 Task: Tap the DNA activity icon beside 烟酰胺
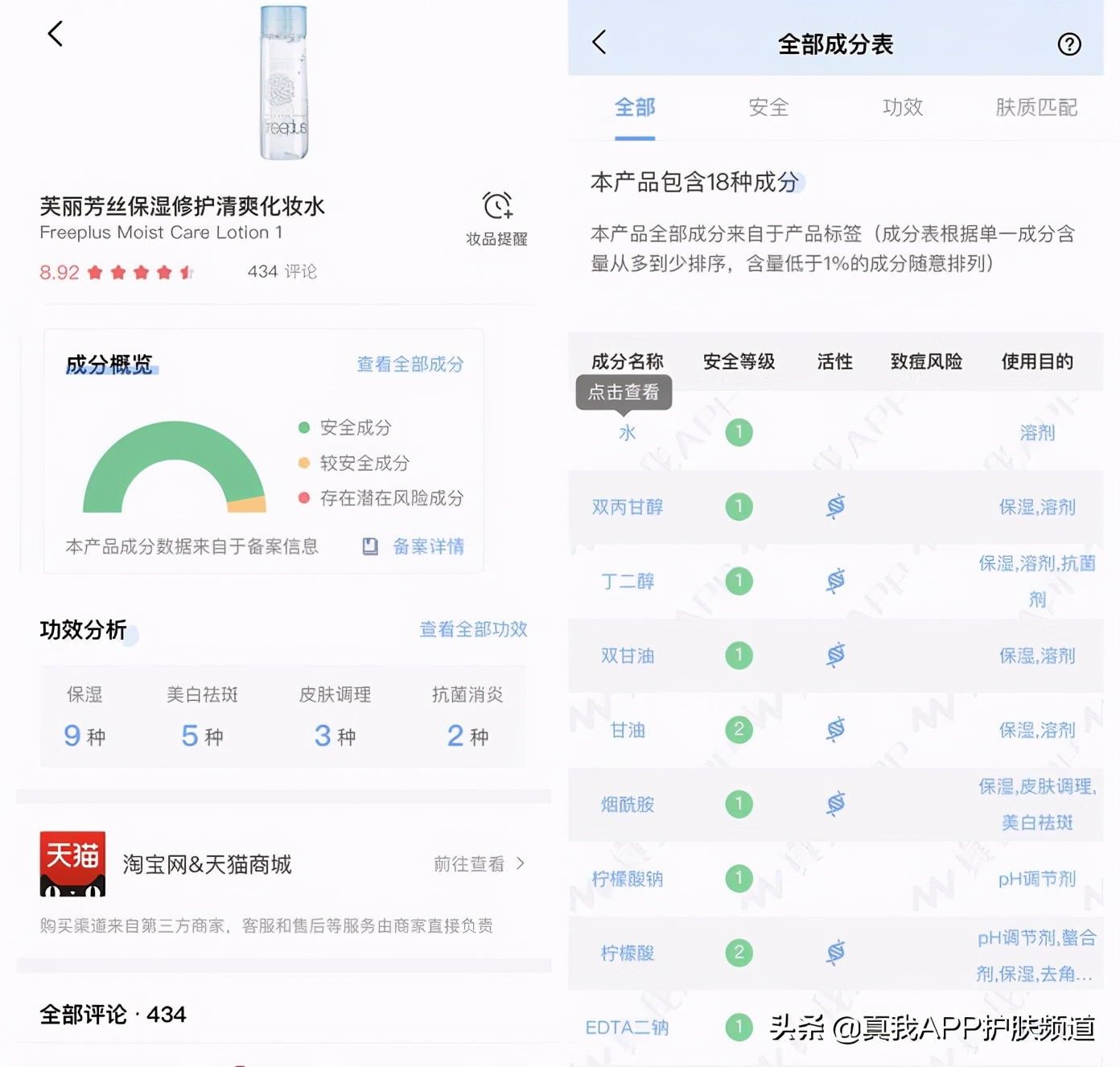pyautogui.click(x=835, y=803)
